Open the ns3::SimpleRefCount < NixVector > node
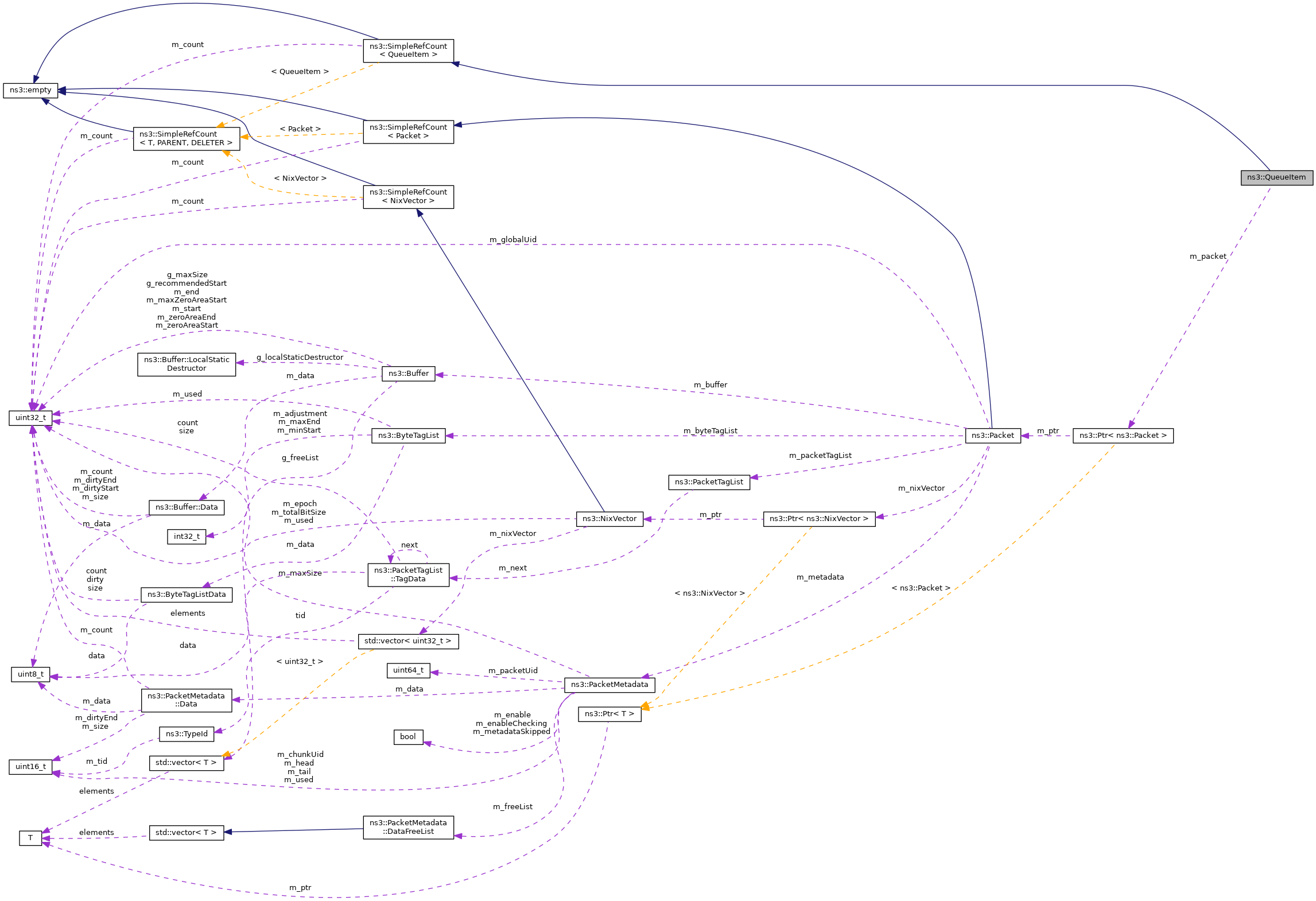Screen dimensions: 1316x901 pos(408,196)
